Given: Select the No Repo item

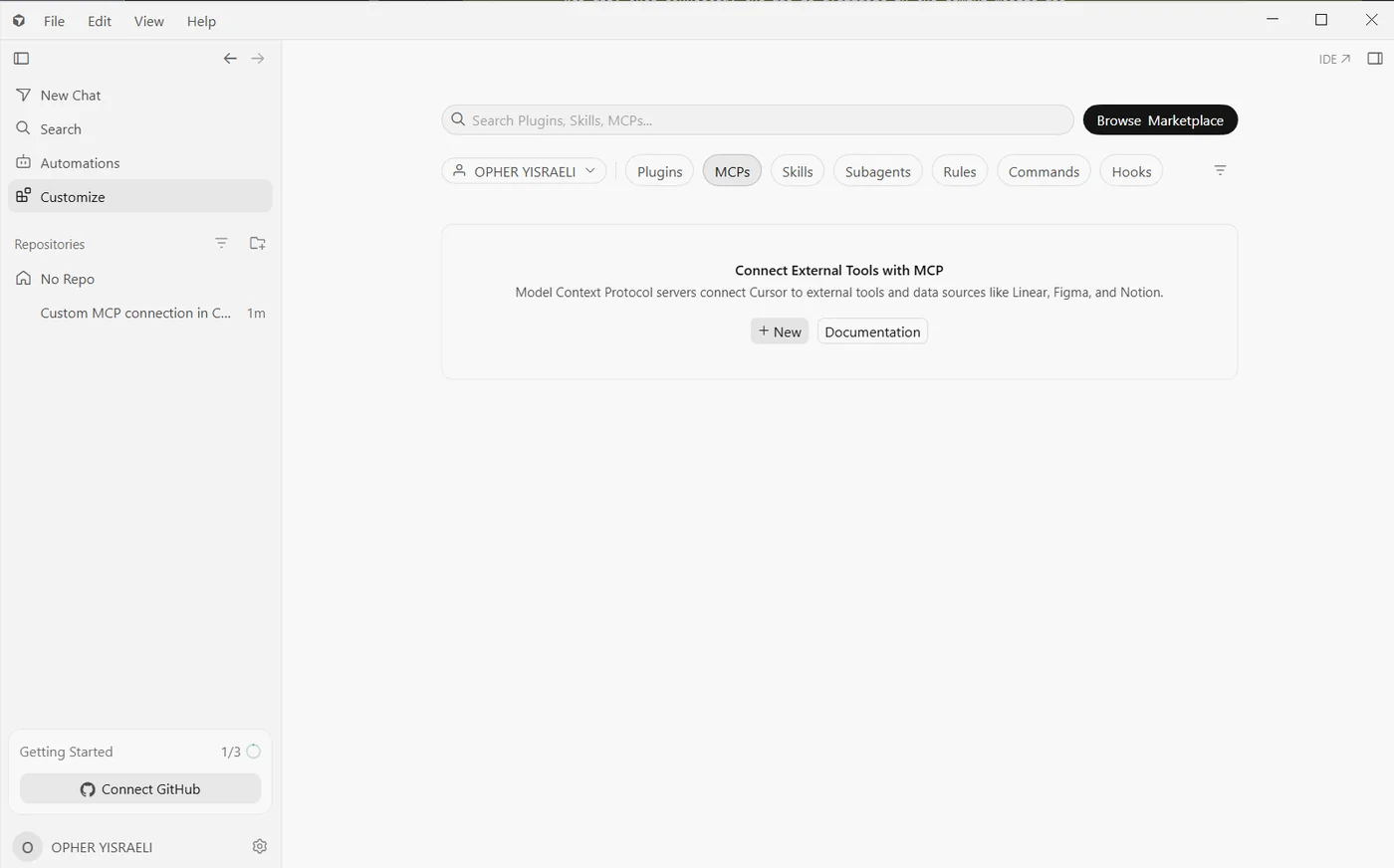Looking at the screenshot, I should [x=140, y=279].
